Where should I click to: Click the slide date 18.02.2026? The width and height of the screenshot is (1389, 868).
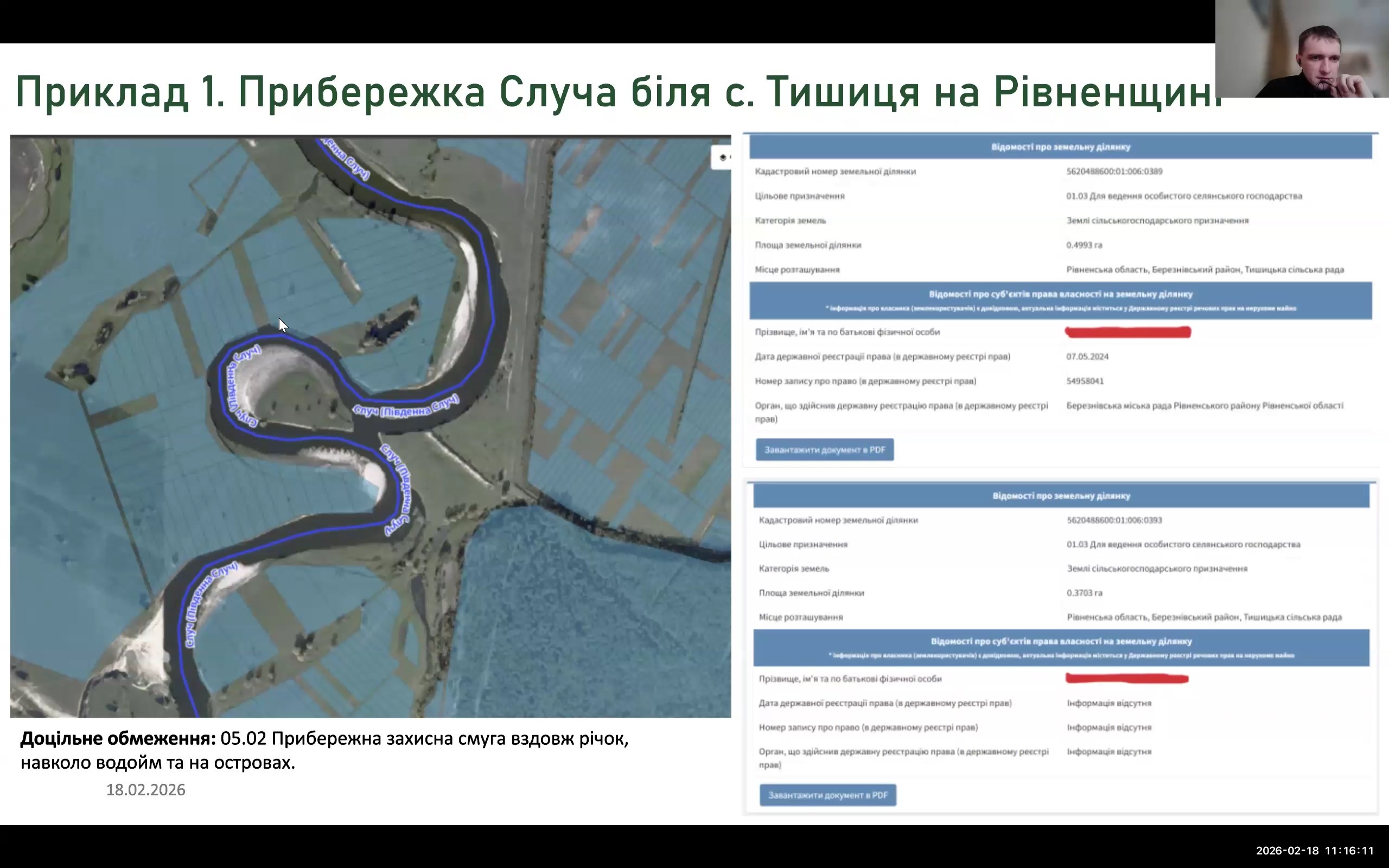(x=146, y=790)
